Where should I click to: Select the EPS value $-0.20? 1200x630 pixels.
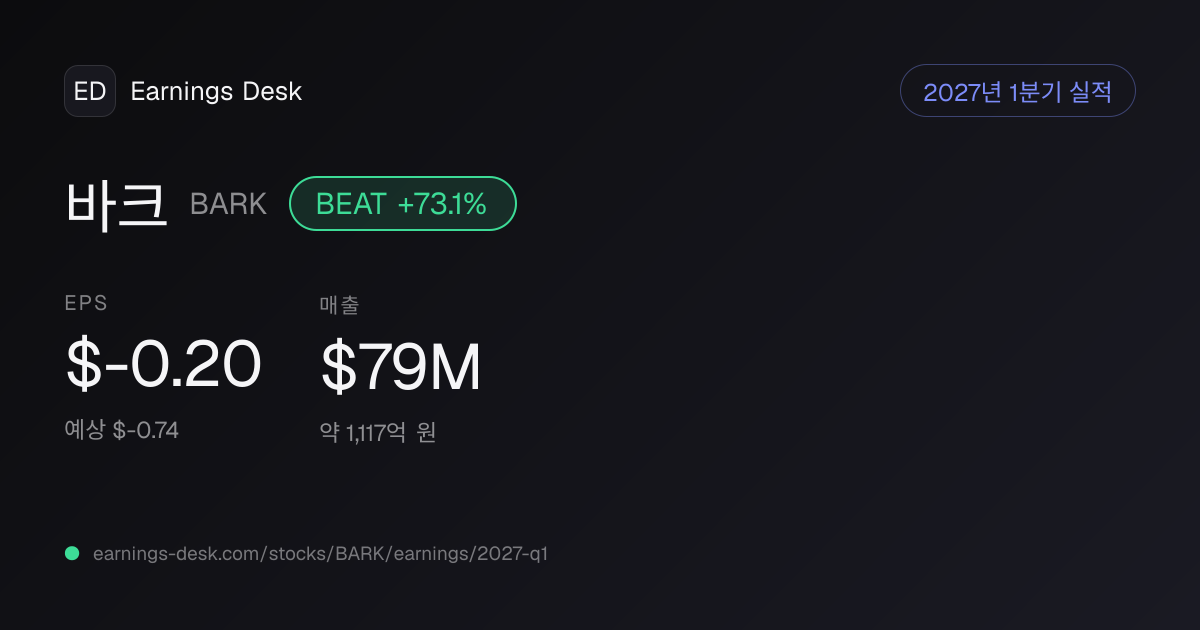[x=163, y=365]
